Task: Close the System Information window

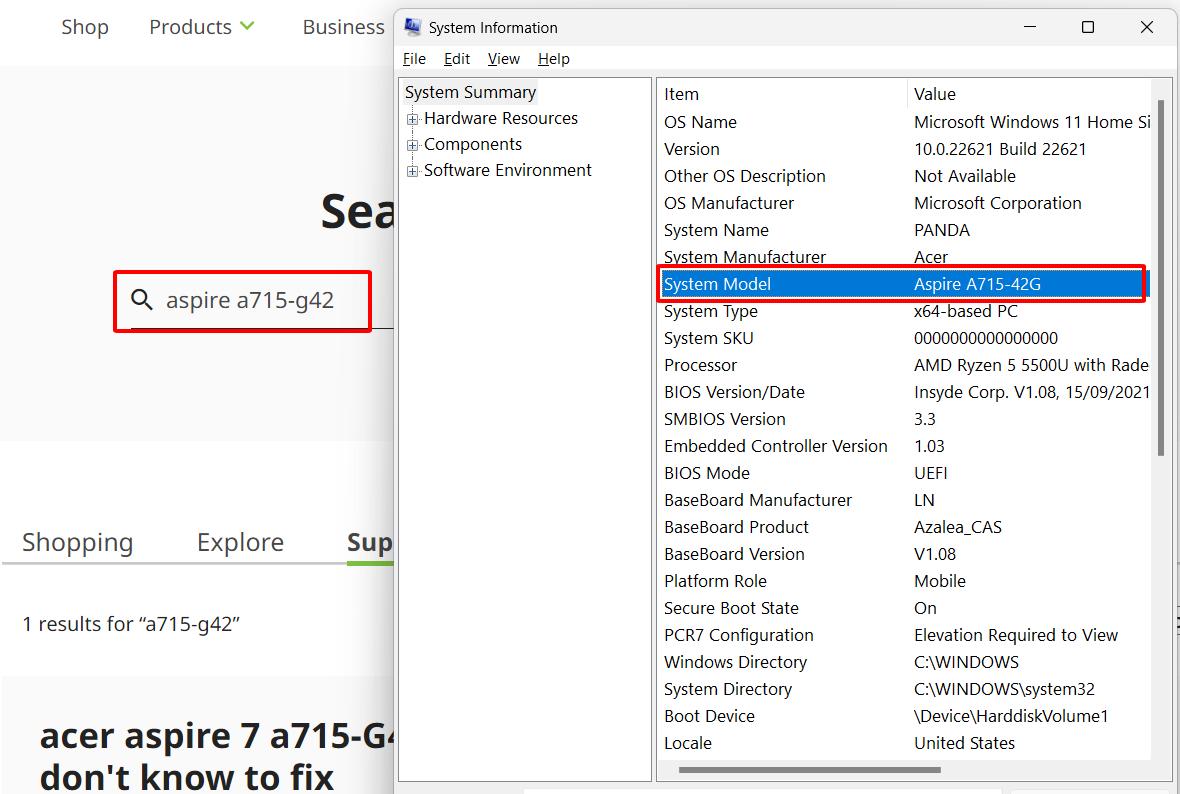Action: (1146, 27)
